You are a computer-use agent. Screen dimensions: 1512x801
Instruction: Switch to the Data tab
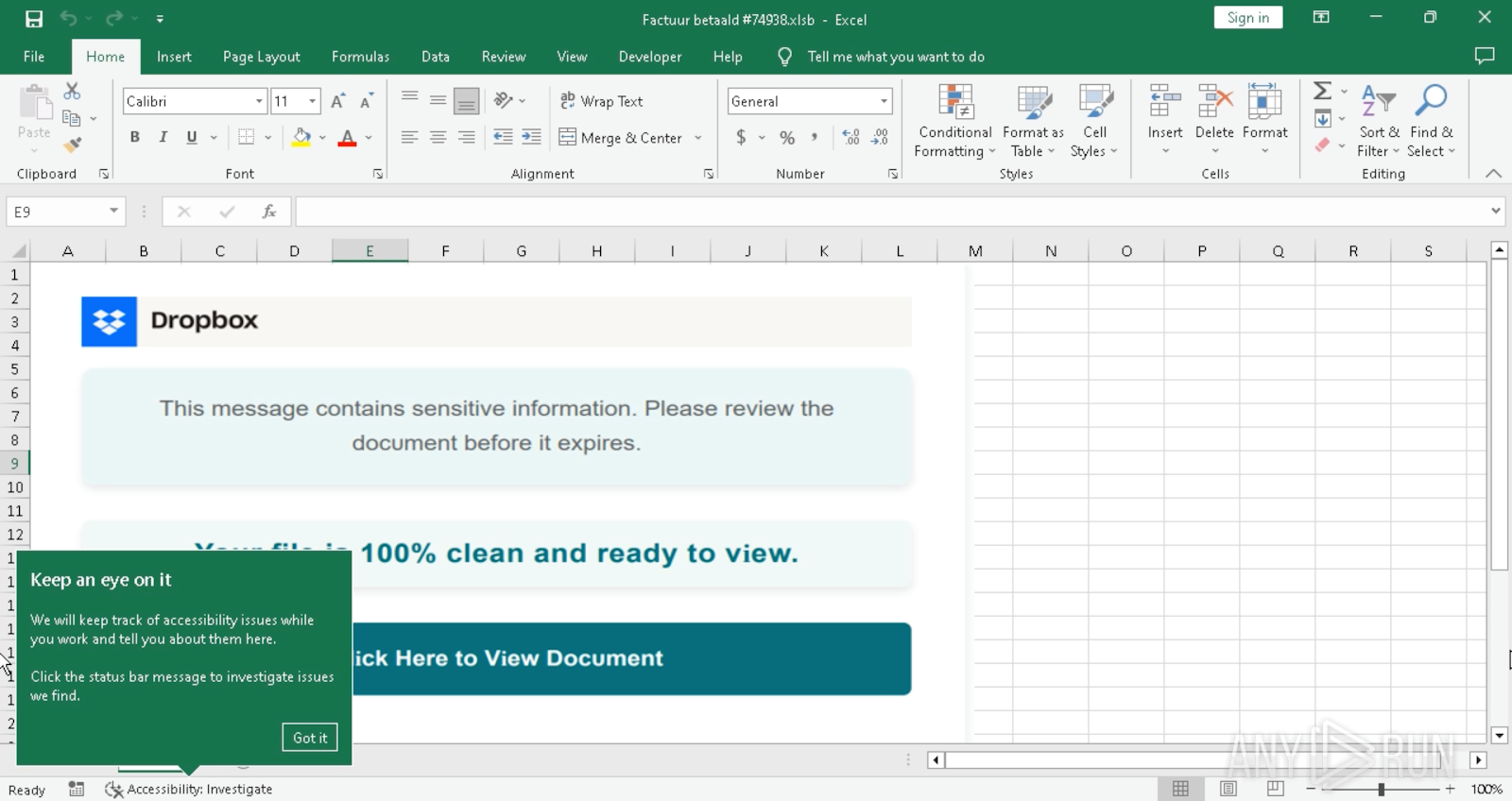point(436,57)
